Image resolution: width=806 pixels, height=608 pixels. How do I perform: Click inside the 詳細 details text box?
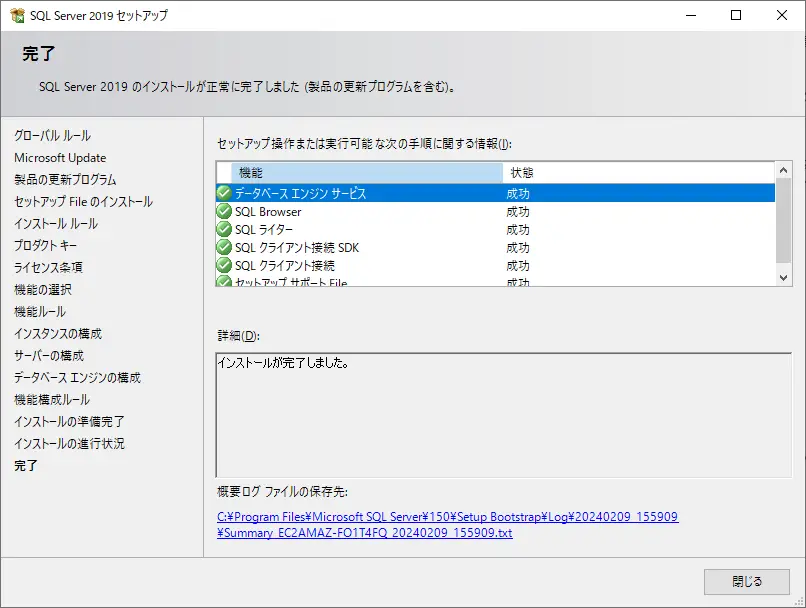pyautogui.click(x=504, y=415)
